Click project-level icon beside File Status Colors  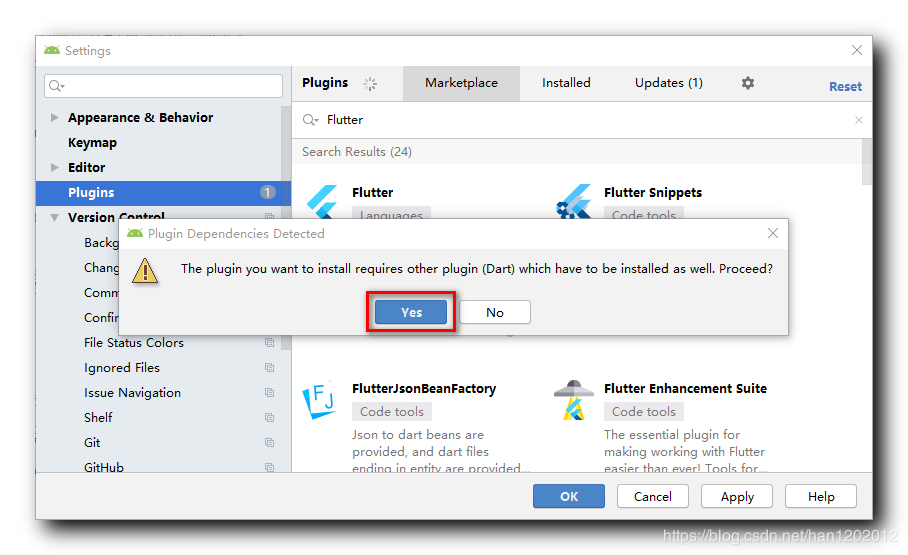coord(269,342)
